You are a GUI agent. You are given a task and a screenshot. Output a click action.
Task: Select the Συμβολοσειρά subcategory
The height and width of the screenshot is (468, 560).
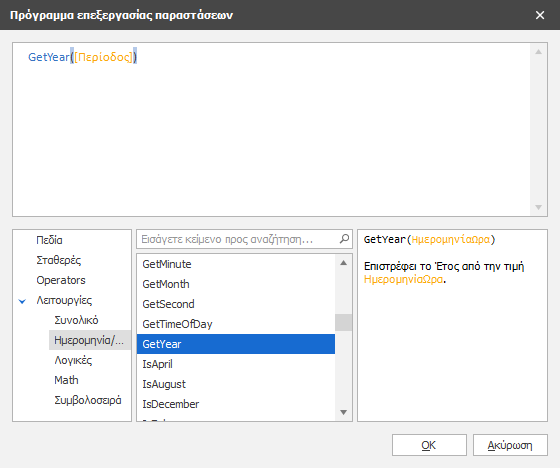[x=88, y=400]
